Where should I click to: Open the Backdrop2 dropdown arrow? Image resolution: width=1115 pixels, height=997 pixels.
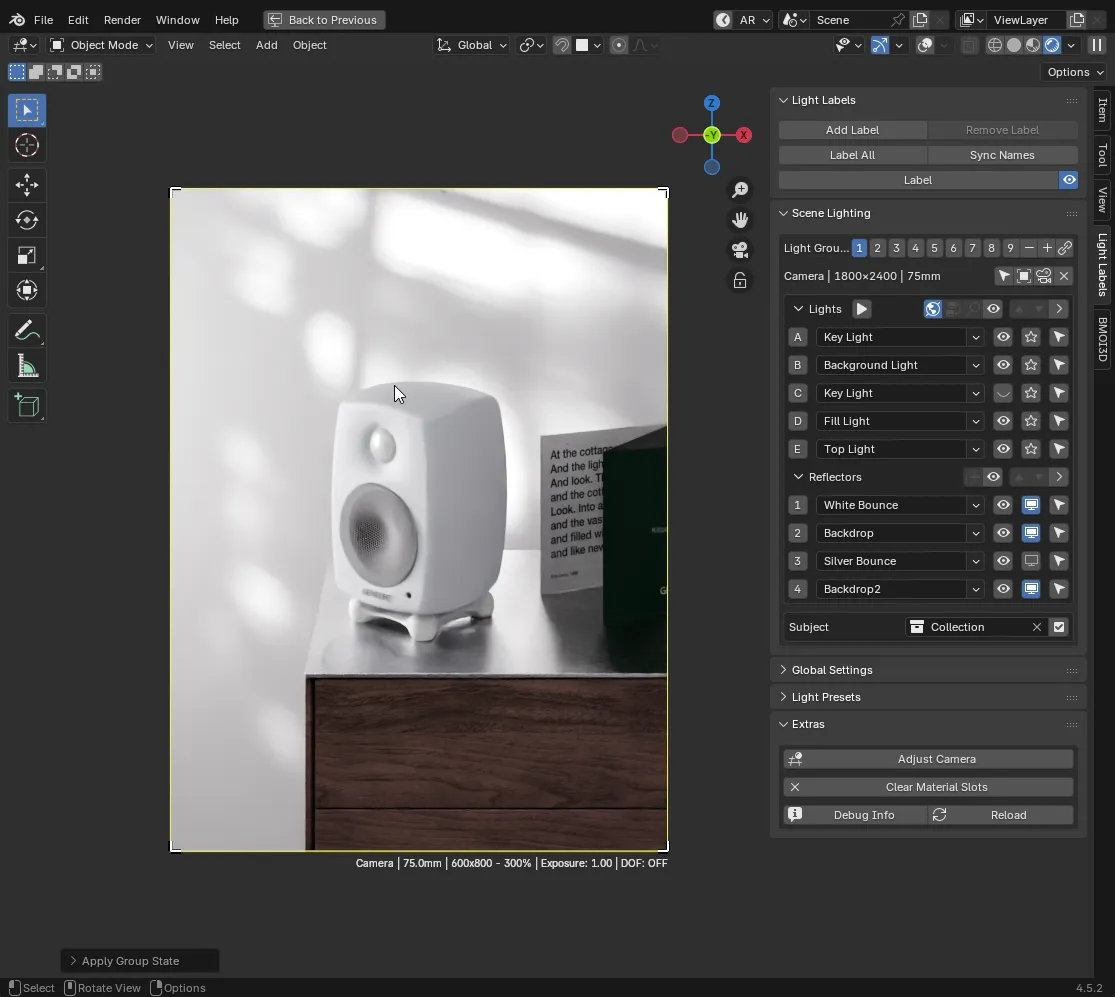pos(975,589)
